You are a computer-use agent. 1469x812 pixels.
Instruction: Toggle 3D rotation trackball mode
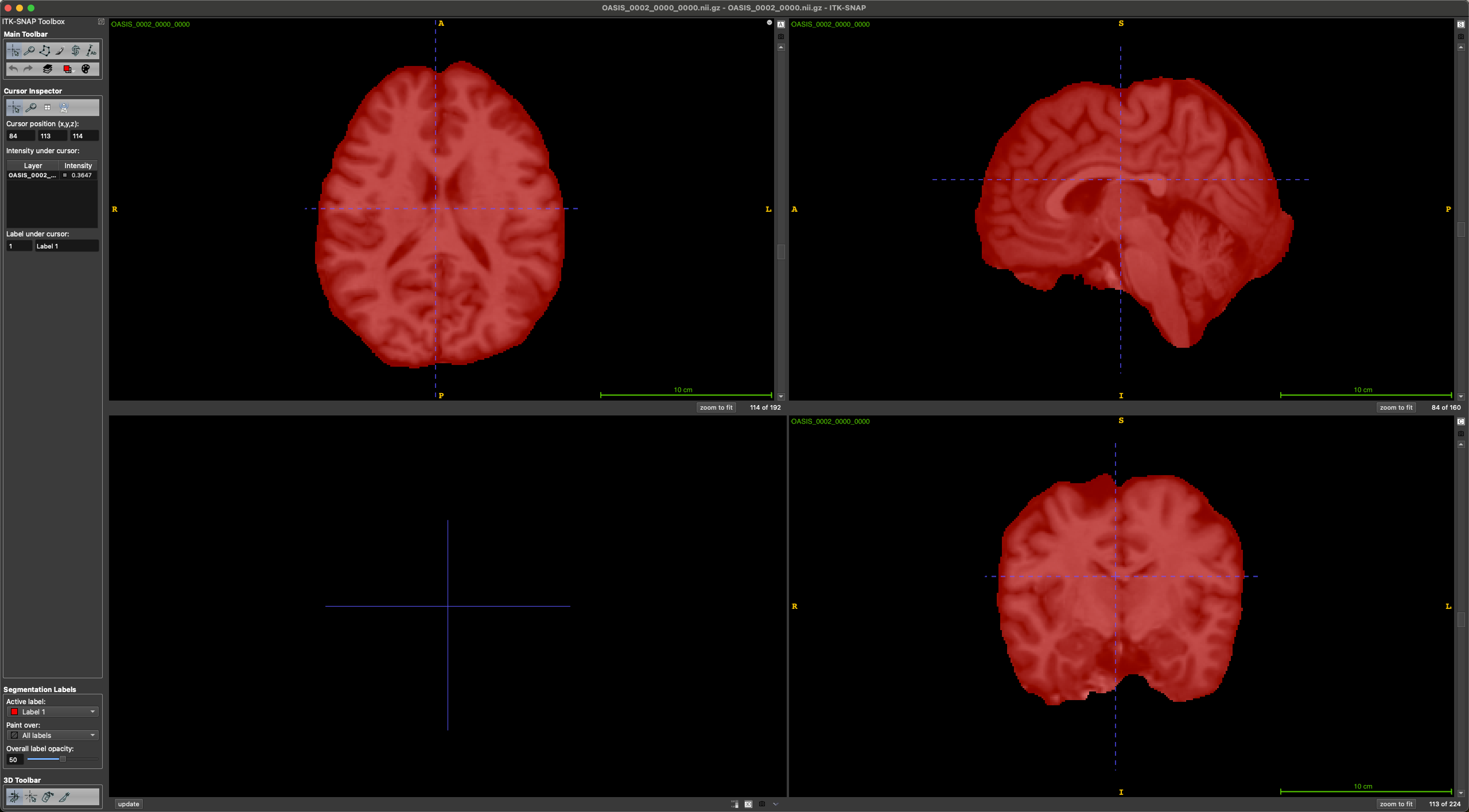[14, 797]
